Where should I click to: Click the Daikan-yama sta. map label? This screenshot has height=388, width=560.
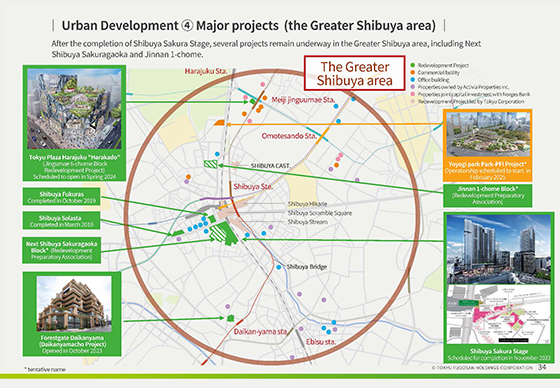(x=260, y=332)
